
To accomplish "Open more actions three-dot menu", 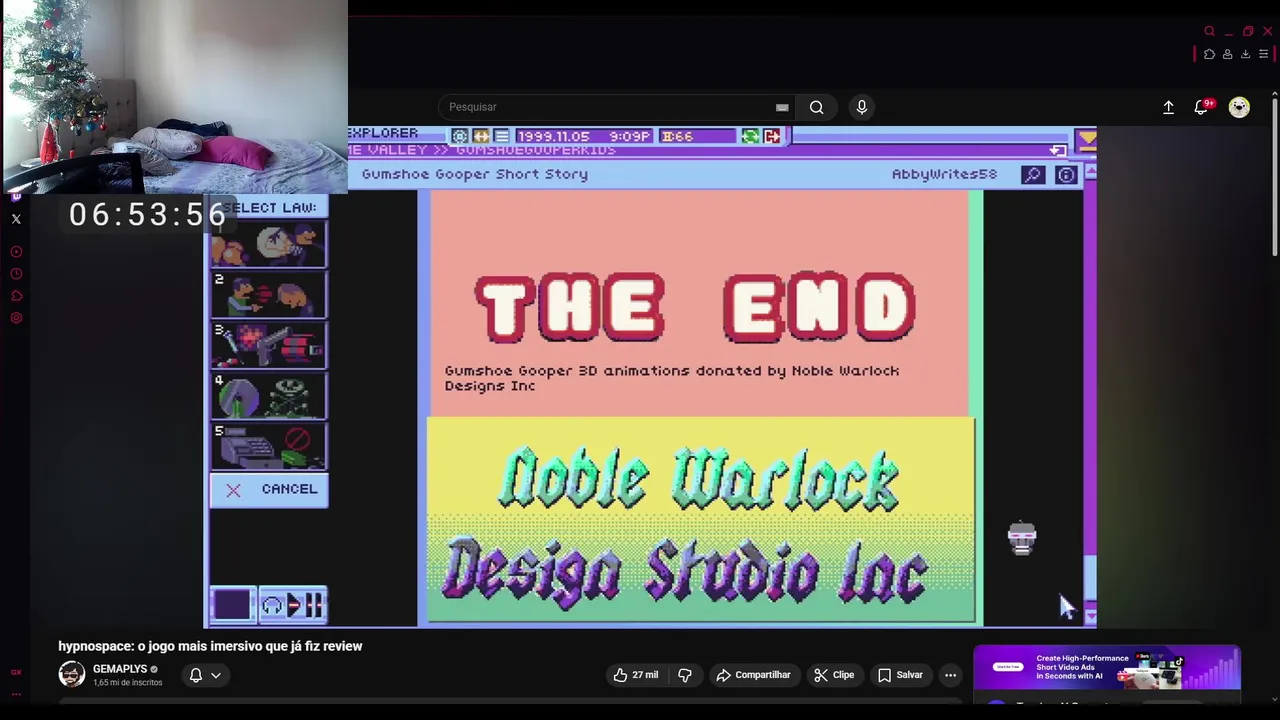I will 951,675.
